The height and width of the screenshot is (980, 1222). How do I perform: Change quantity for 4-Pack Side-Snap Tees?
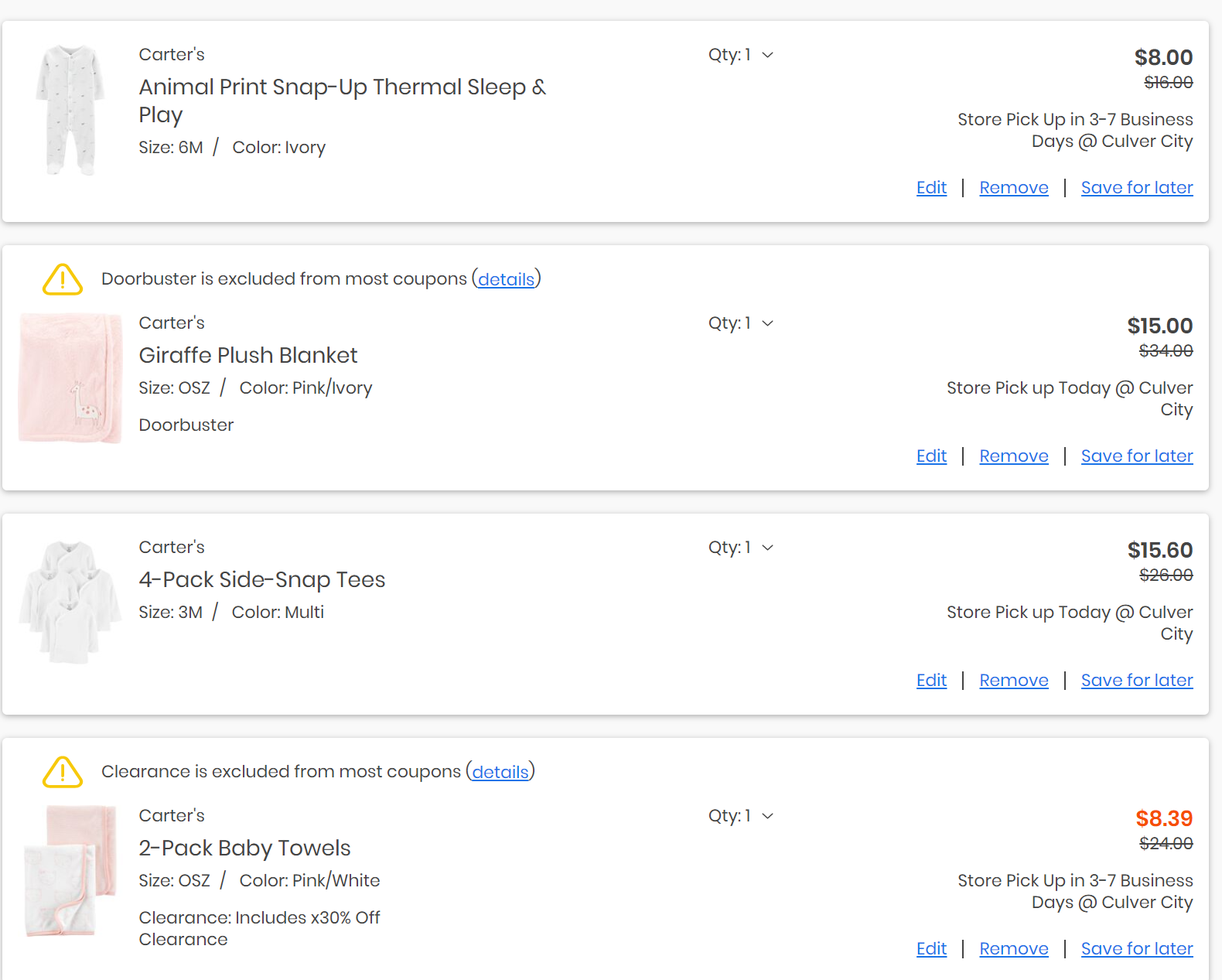(740, 548)
